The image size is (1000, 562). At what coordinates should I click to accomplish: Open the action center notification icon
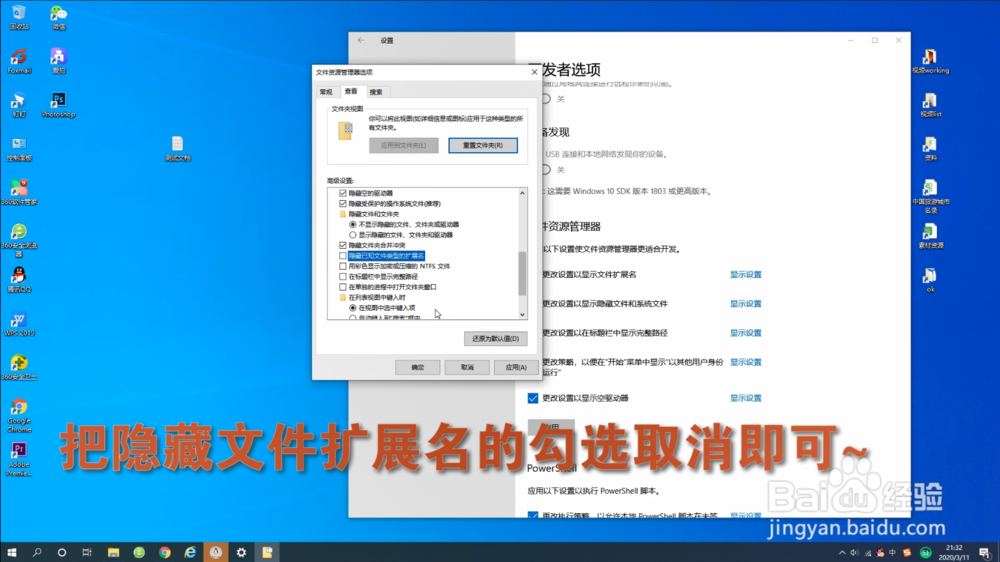pos(985,552)
